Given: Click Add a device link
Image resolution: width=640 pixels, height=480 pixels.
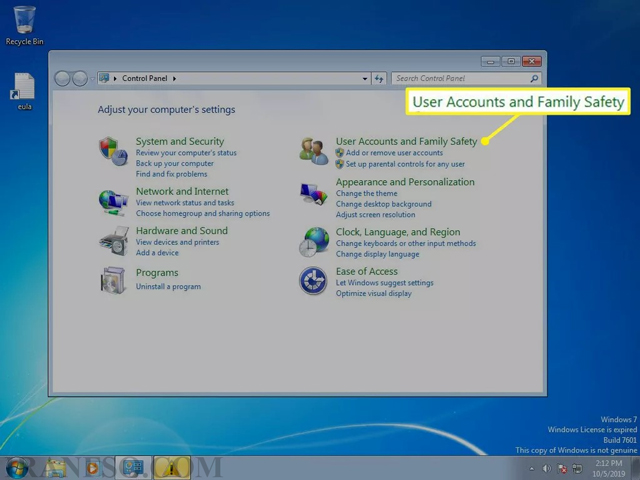Looking at the screenshot, I should (157, 253).
